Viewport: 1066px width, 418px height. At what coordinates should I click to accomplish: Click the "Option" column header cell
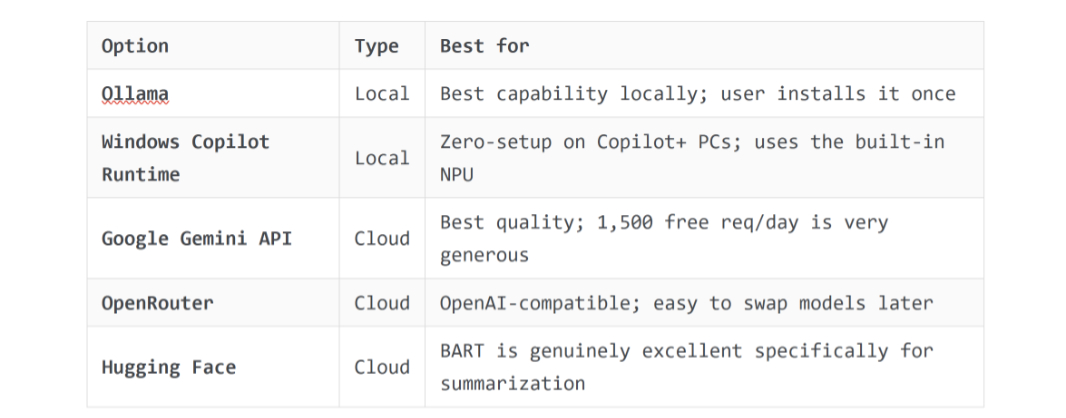tap(135, 46)
